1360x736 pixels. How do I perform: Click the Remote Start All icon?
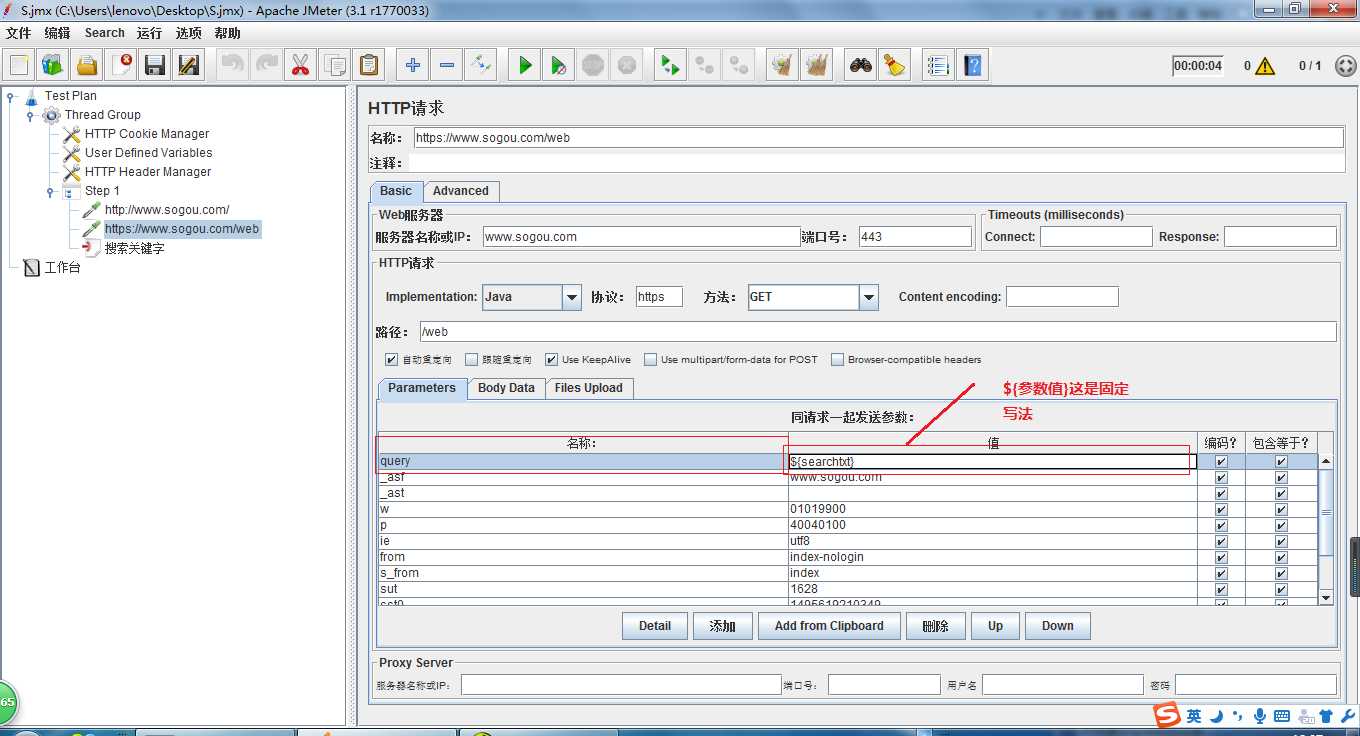(670, 65)
